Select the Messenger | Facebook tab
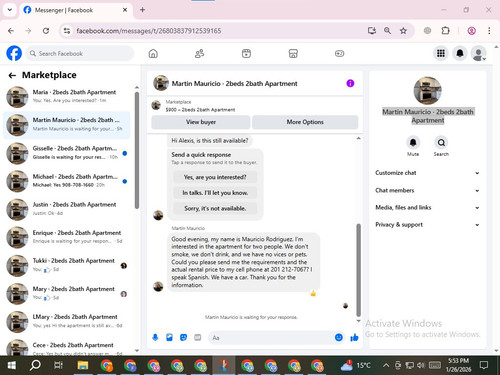The height and width of the screenshot is (375, 500). [x=75, y=10]
